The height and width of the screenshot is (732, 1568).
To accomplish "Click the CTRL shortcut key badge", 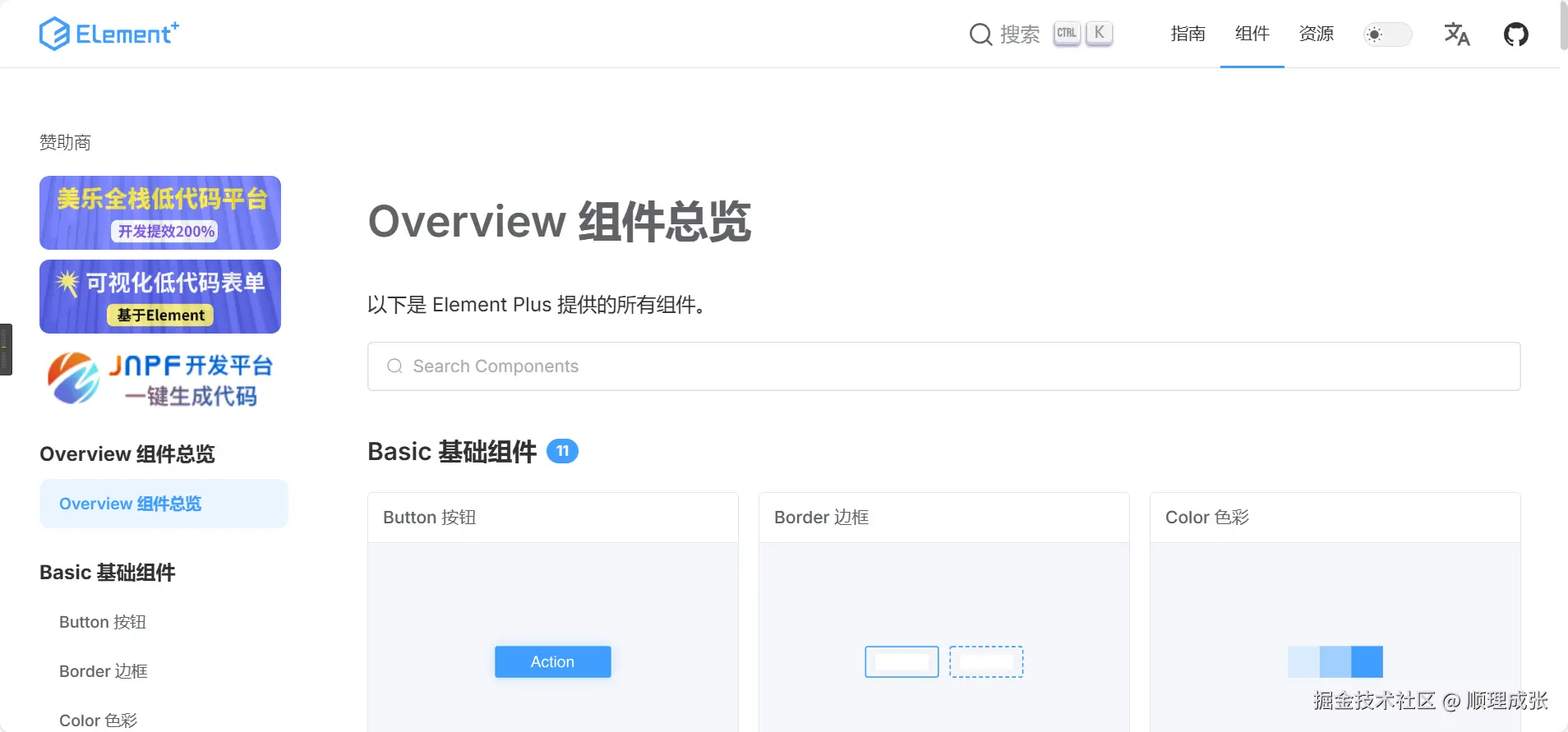I will [x=1067, y=34].
